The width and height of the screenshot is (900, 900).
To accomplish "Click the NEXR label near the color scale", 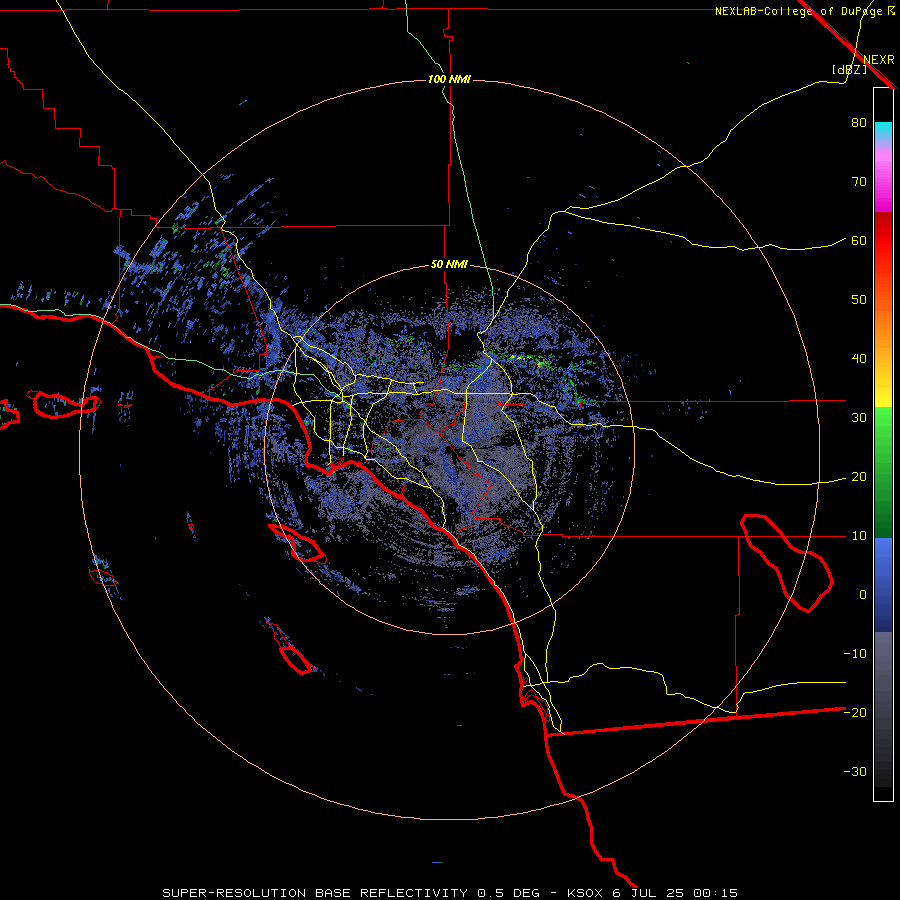I will tap(879, 60).
